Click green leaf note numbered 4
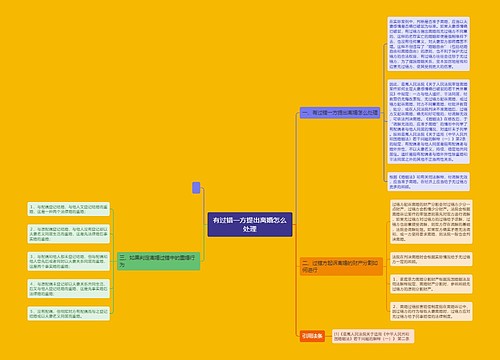Viewport: 500px width, 360px height. point(69,288)
